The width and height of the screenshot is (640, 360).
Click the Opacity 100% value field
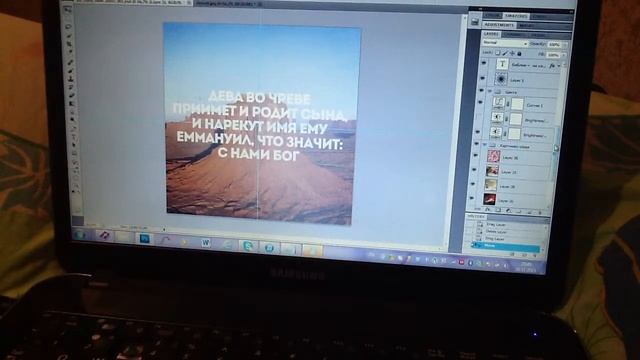click(x=554, y=44)
